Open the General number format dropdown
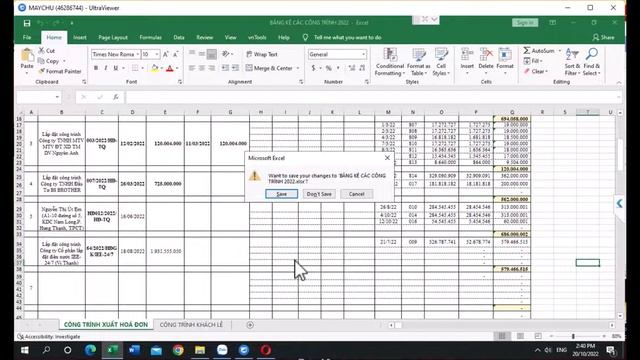 363,54
